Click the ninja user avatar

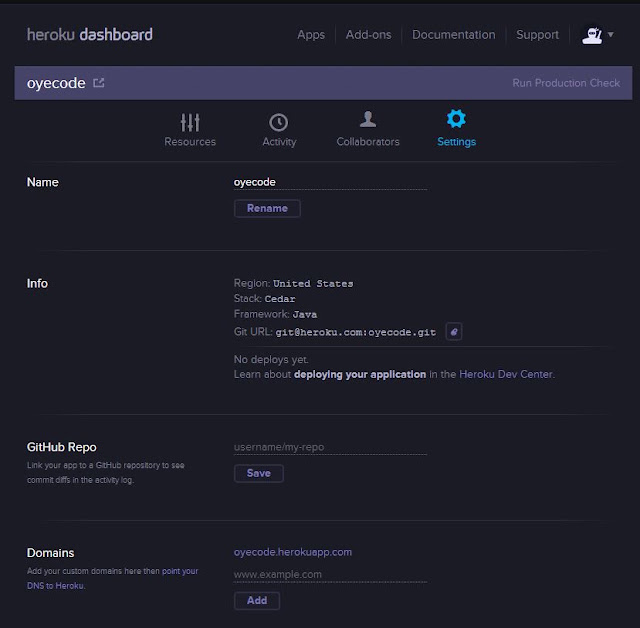coord(592,35)
